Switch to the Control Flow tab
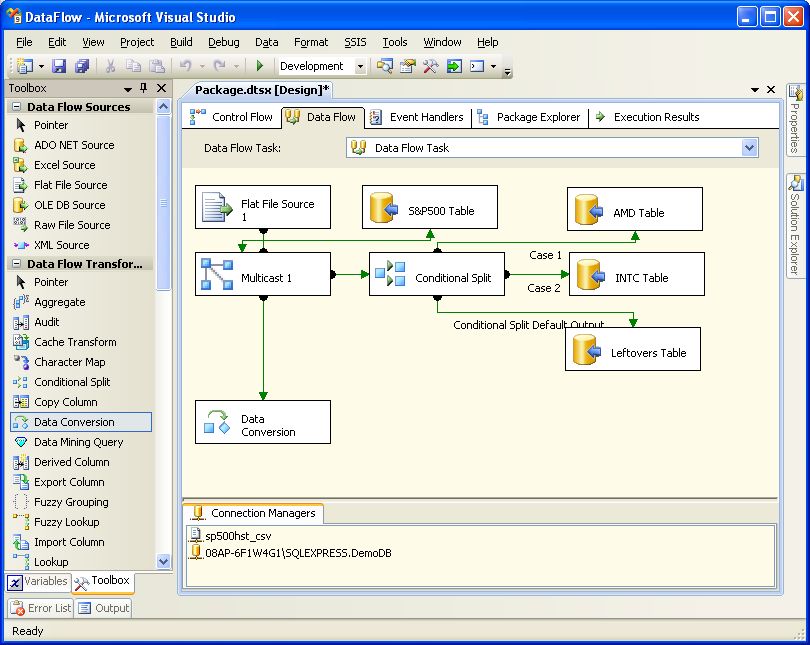 pyautogui.click(x=231, y=117)
